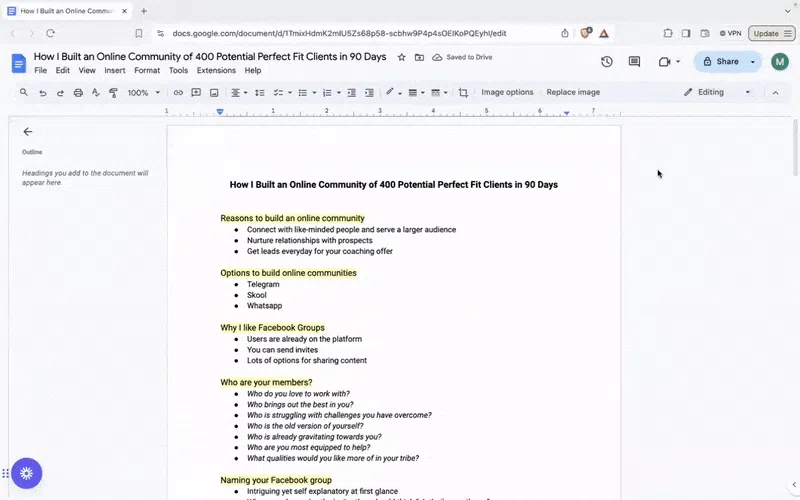Open the border dash style dropdown
Screen dimensions: 800x500
point(439,93)
